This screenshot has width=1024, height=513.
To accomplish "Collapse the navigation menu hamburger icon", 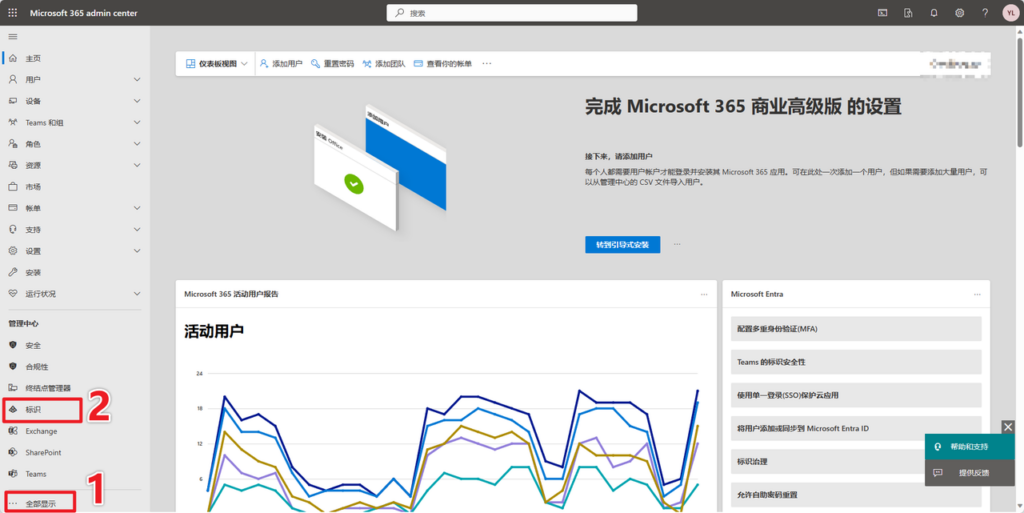I will click(x=13, y=37).
